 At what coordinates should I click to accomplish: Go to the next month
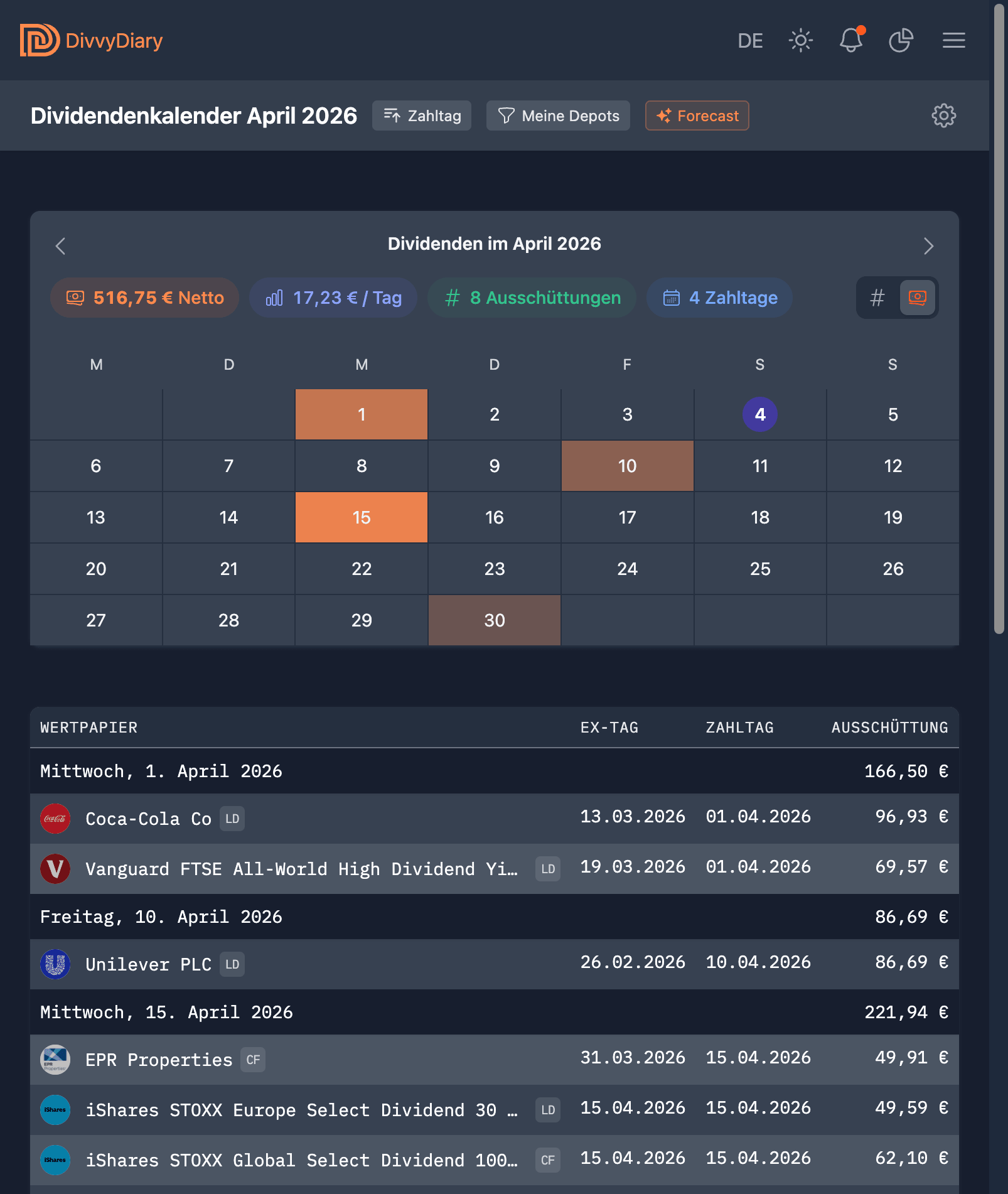(929, 245)
